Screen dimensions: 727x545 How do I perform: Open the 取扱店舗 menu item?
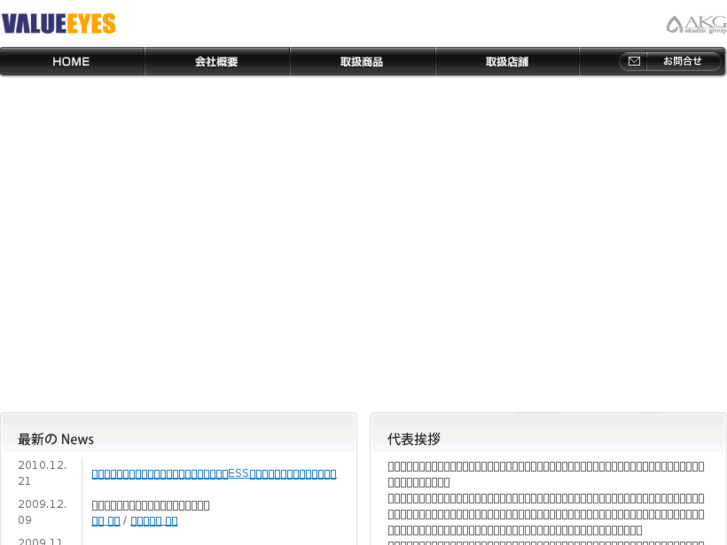[507, 61]
